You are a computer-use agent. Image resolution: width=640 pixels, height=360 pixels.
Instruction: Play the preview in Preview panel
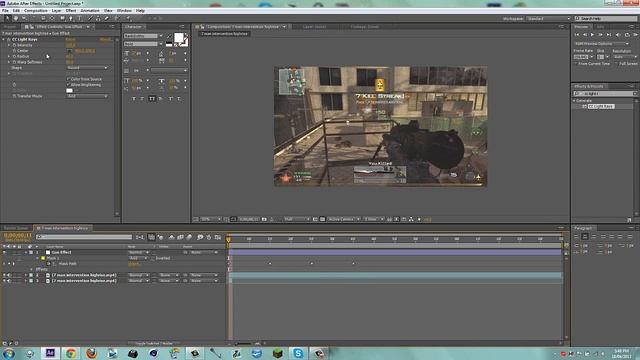coord(592,35)
